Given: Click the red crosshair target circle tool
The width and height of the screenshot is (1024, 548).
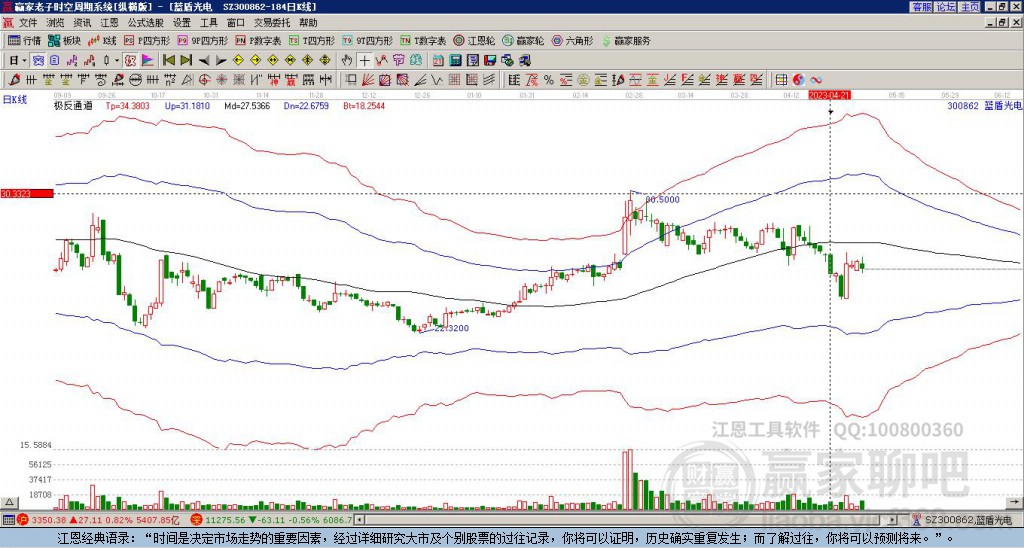Looking at the screenshot, I should [204, 80].
